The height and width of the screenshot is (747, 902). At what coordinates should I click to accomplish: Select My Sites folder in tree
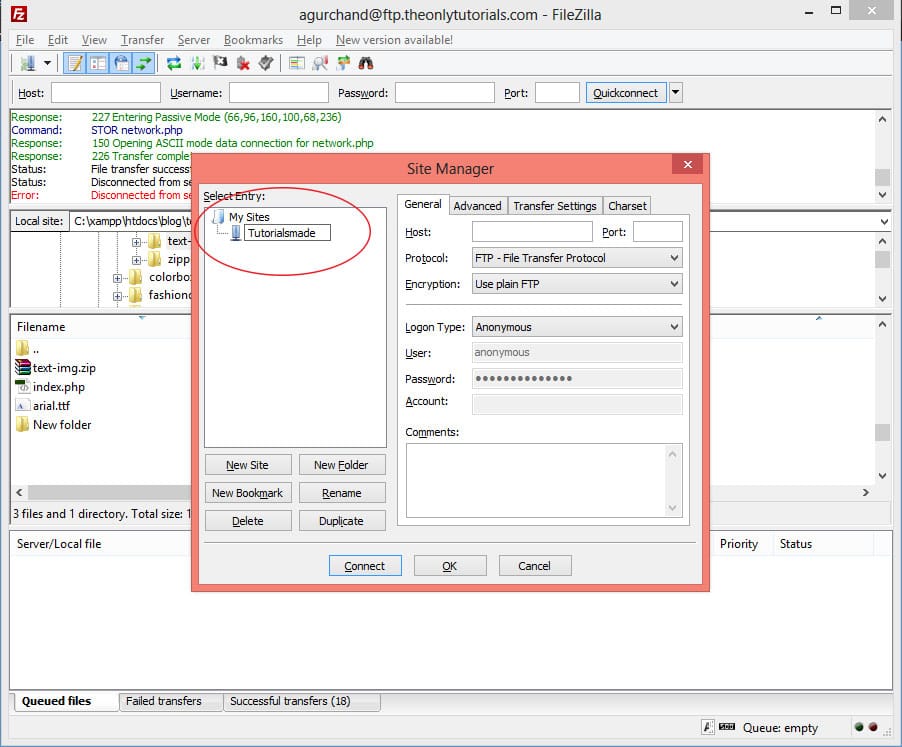249,217
